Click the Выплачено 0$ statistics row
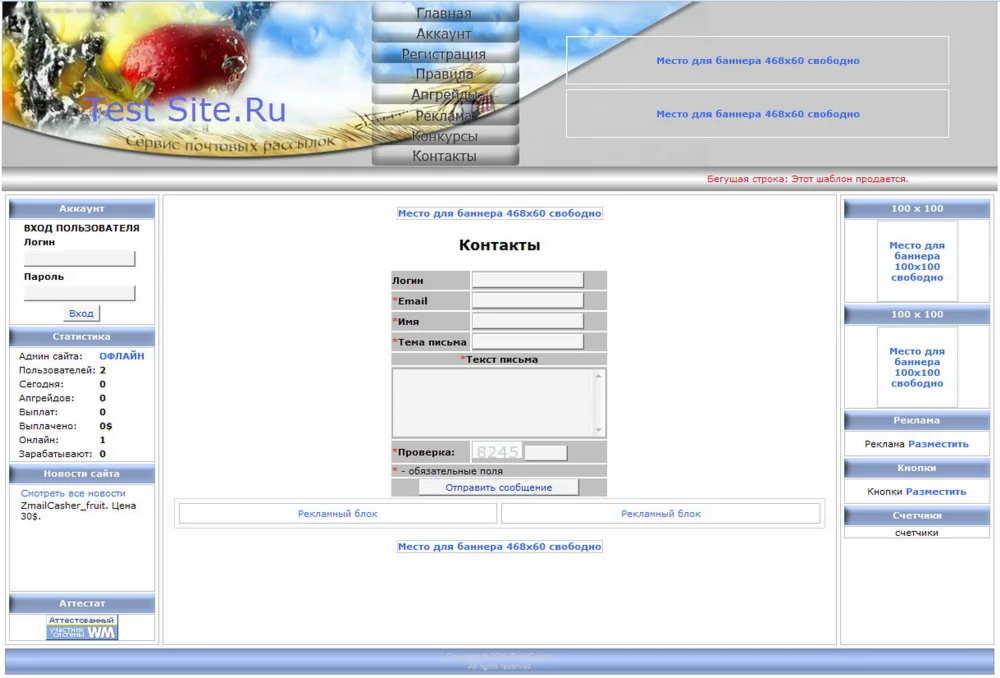1000x678 pixels. click(x=82, y=426)
